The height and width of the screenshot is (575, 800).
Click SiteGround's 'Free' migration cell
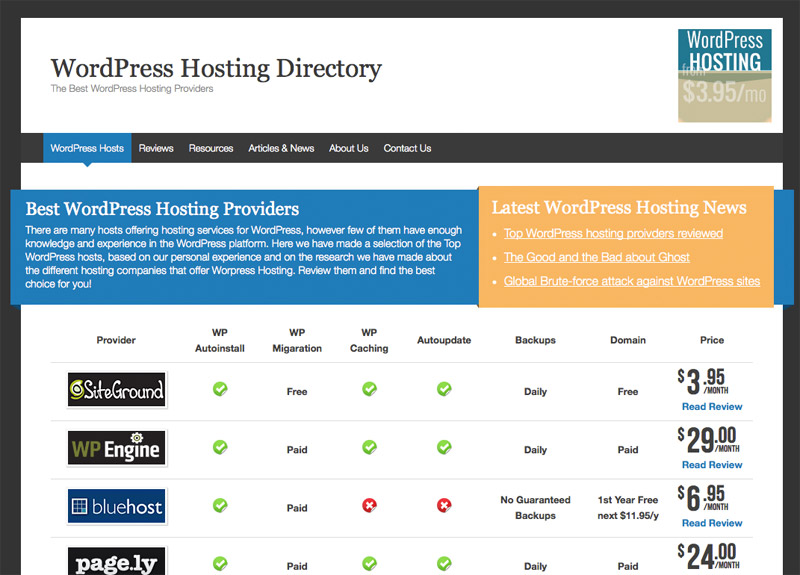point(297,392)
